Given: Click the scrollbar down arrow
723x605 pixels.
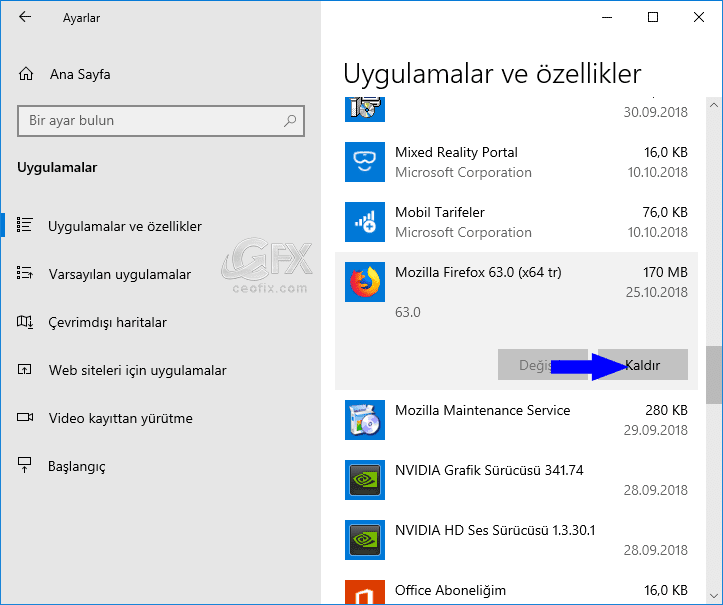Looking at the screenshot, I should [x=714, y=595].
